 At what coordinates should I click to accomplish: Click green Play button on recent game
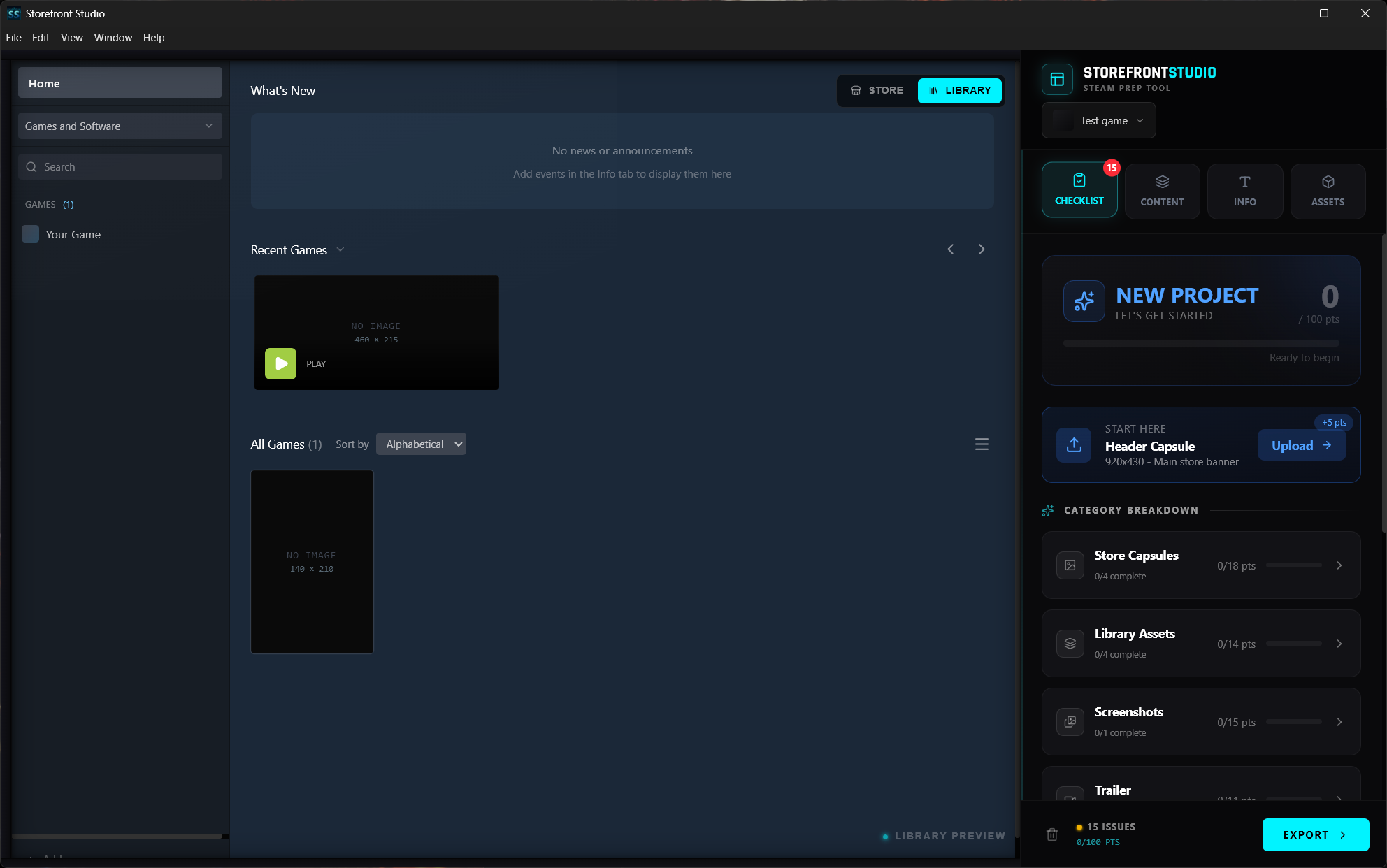point(280,363)
